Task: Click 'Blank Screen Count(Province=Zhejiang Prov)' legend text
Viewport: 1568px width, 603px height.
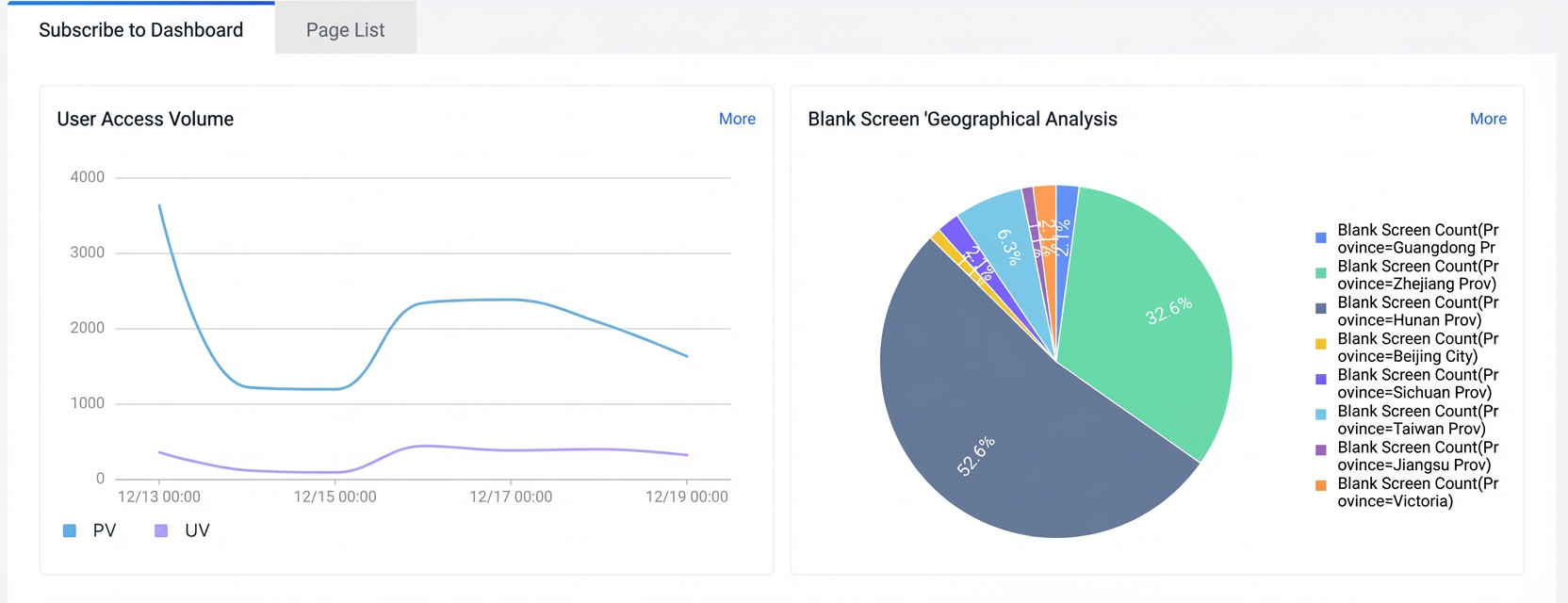Action: tap(1418, 275)
